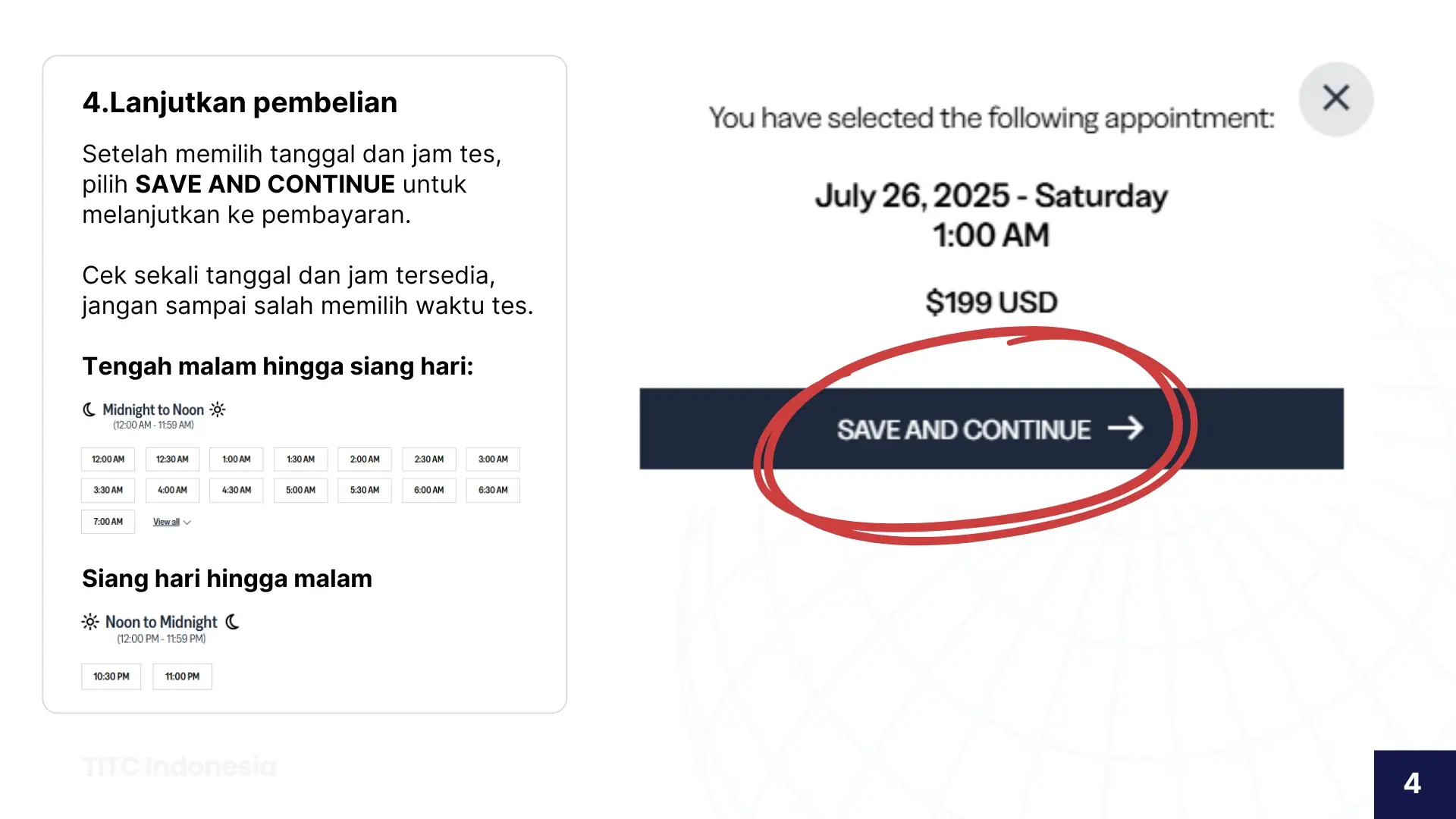Click the slide number 4 badge

[x=1413, y=783]
